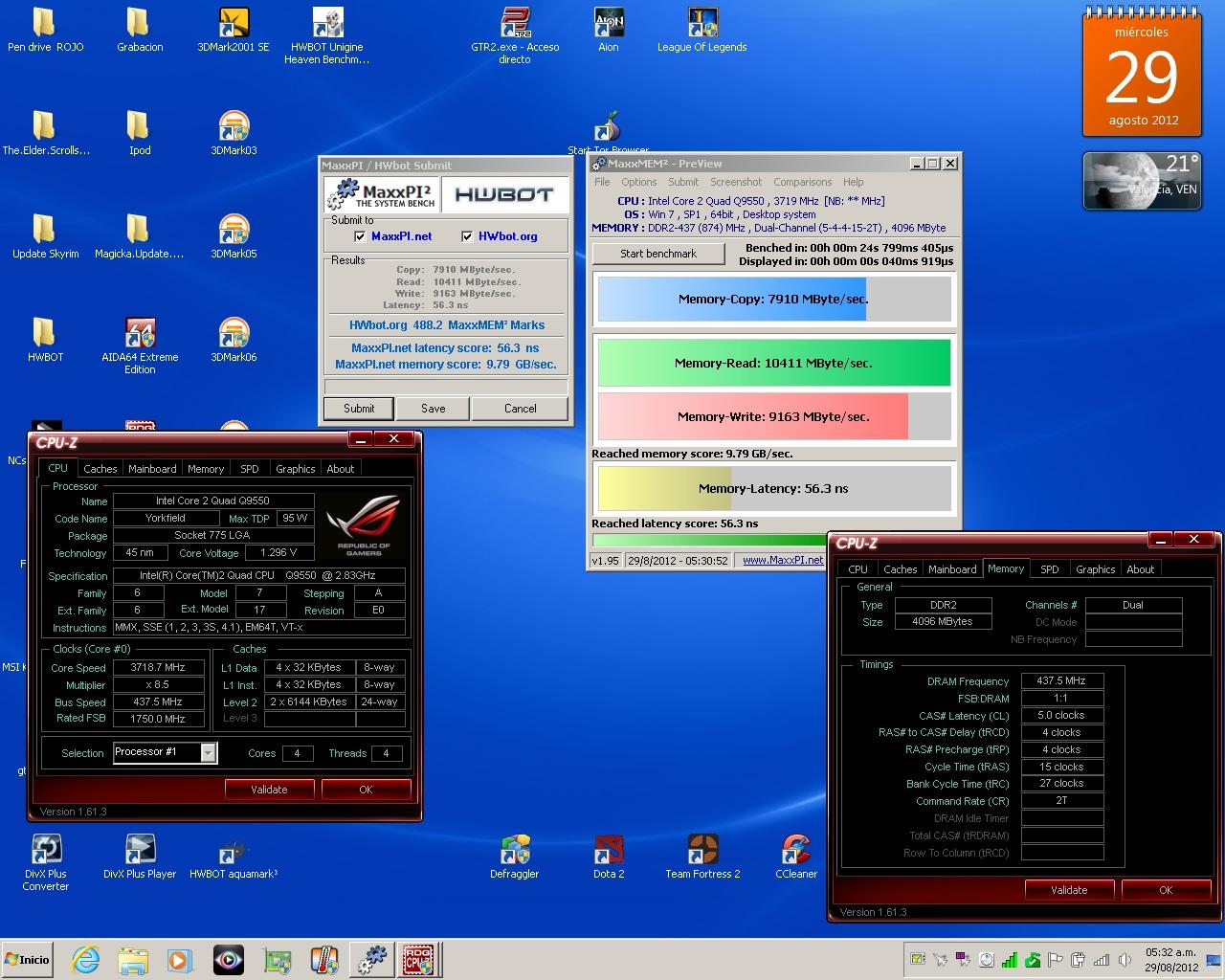Open www.MaxxPI.net link
Viewport: 1225px width, 980px height.
pos(783,560)
